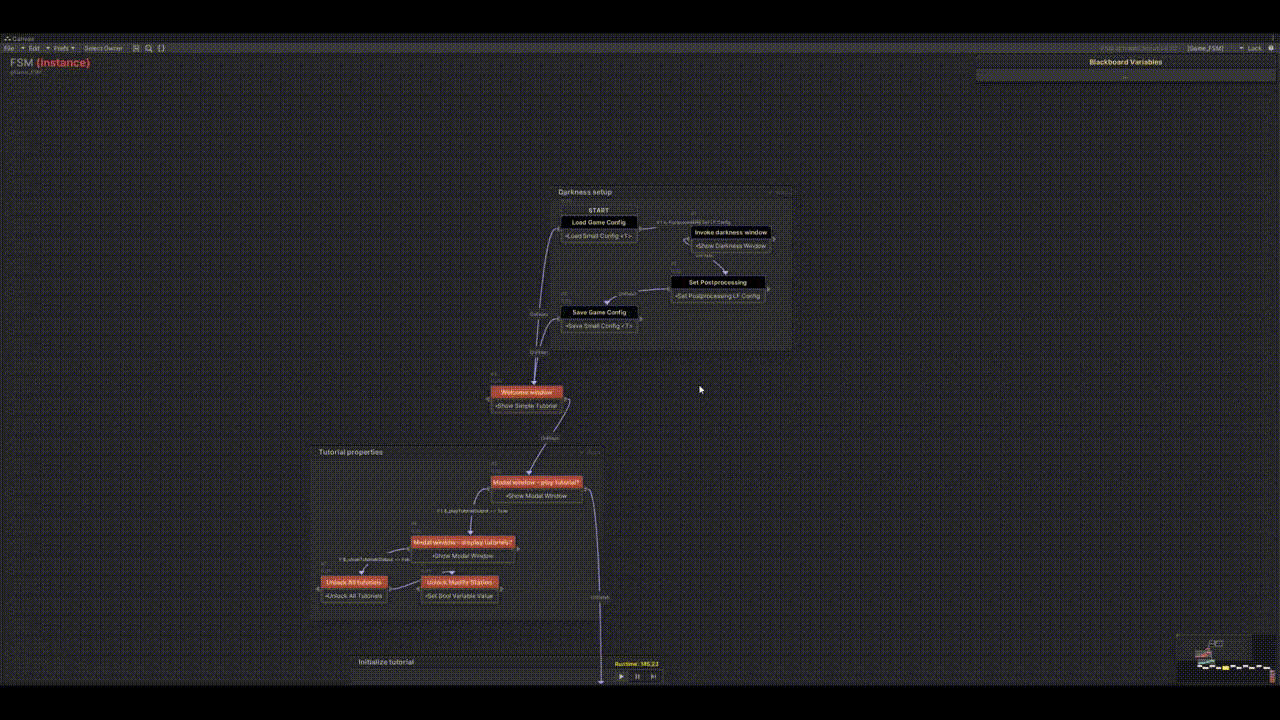The height and width of the screenshot is (720, 1280).
Task: Click the Show Darkness Window action label
Action: (x=731, y=246)
